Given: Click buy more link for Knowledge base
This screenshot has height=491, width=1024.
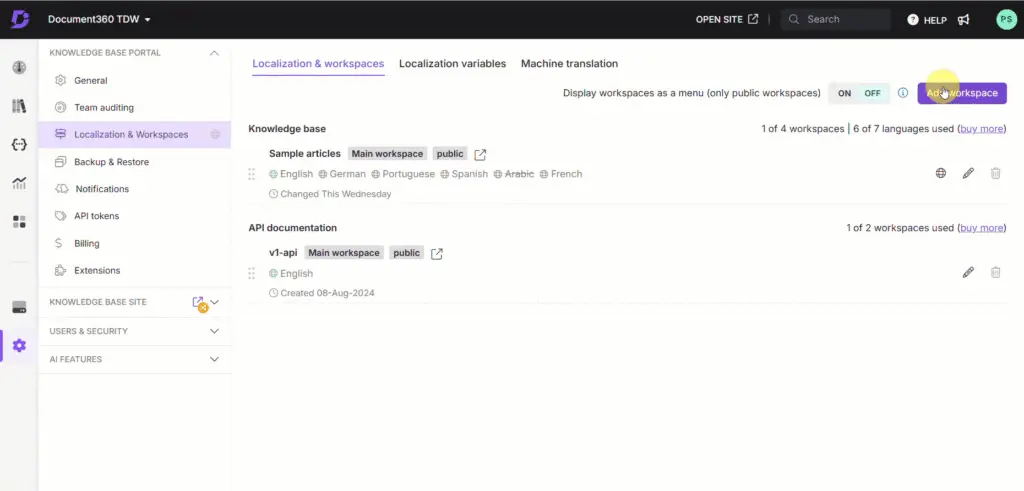Looking at the screenshot, I should click(x=981, y=129).
